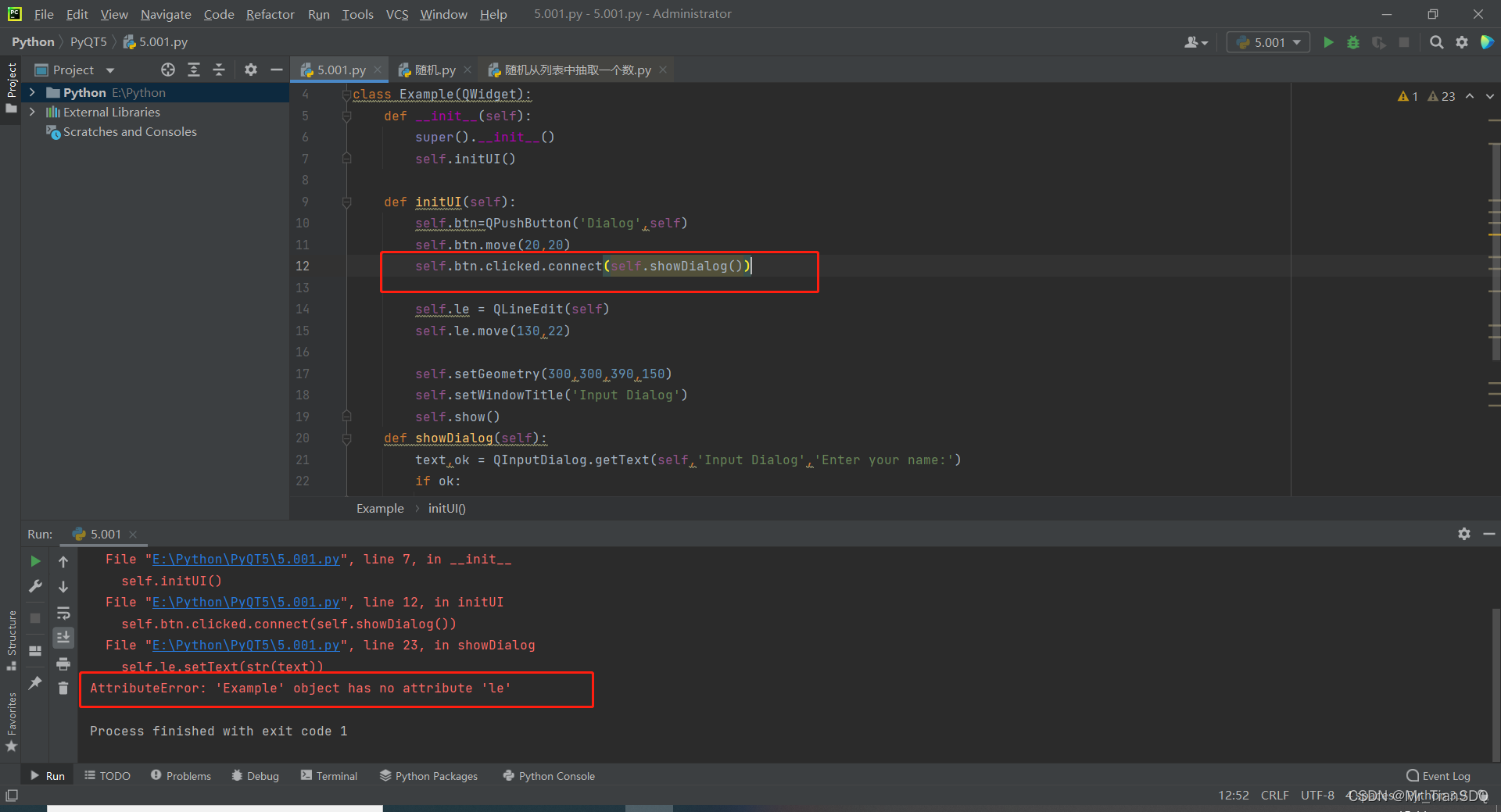The width and height of the screenshot is (1501, 812).
Task: Toggle scroll to end in console
Action: [63, 637]
